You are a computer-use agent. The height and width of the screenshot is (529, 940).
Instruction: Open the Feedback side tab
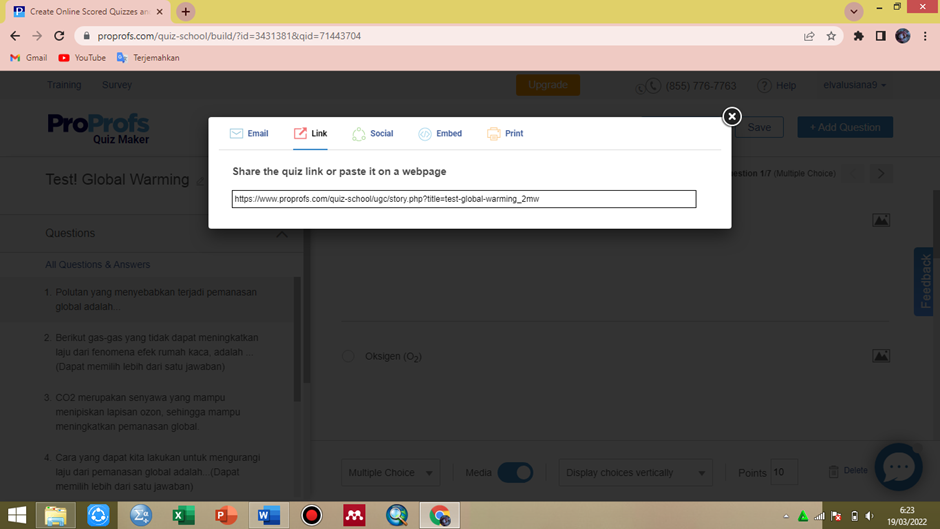point(924,281)
